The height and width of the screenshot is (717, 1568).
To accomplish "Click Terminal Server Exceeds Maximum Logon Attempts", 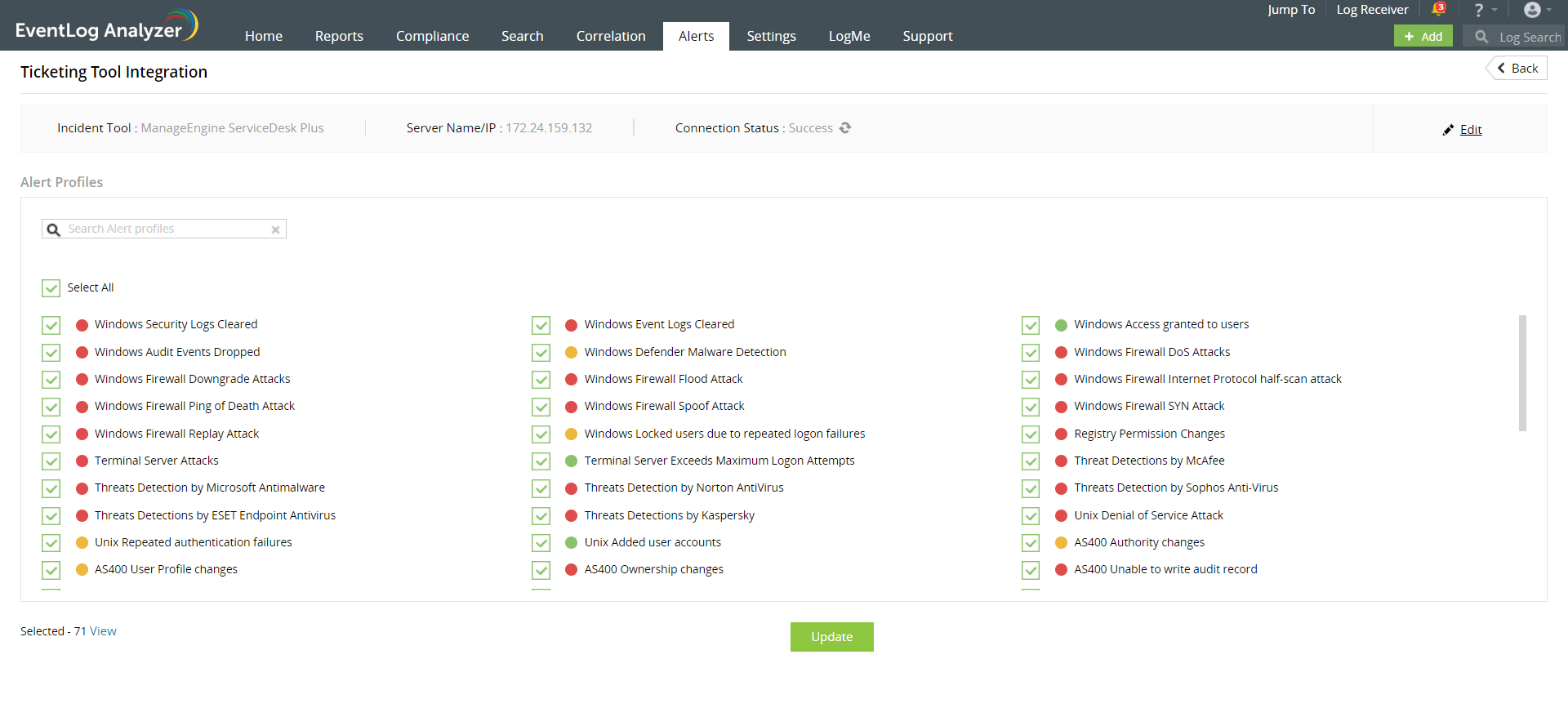I will coord(719,461).
